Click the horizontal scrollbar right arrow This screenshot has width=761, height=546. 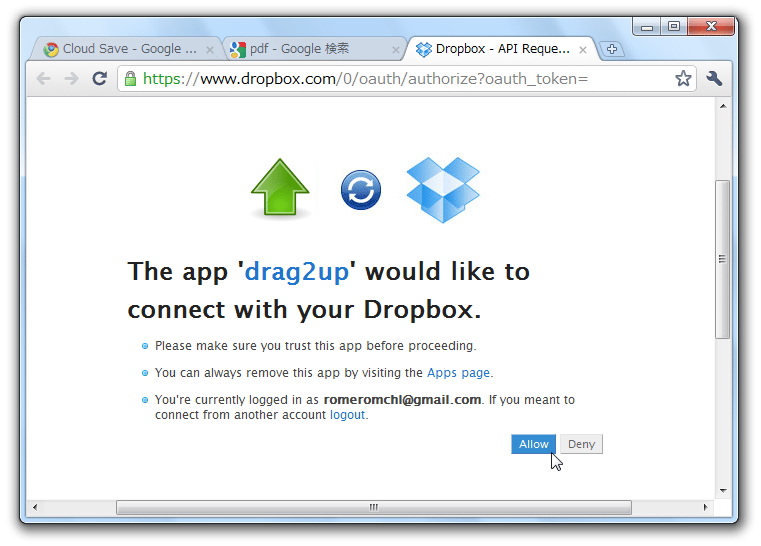pyautogui.click(x=705, y=508)
